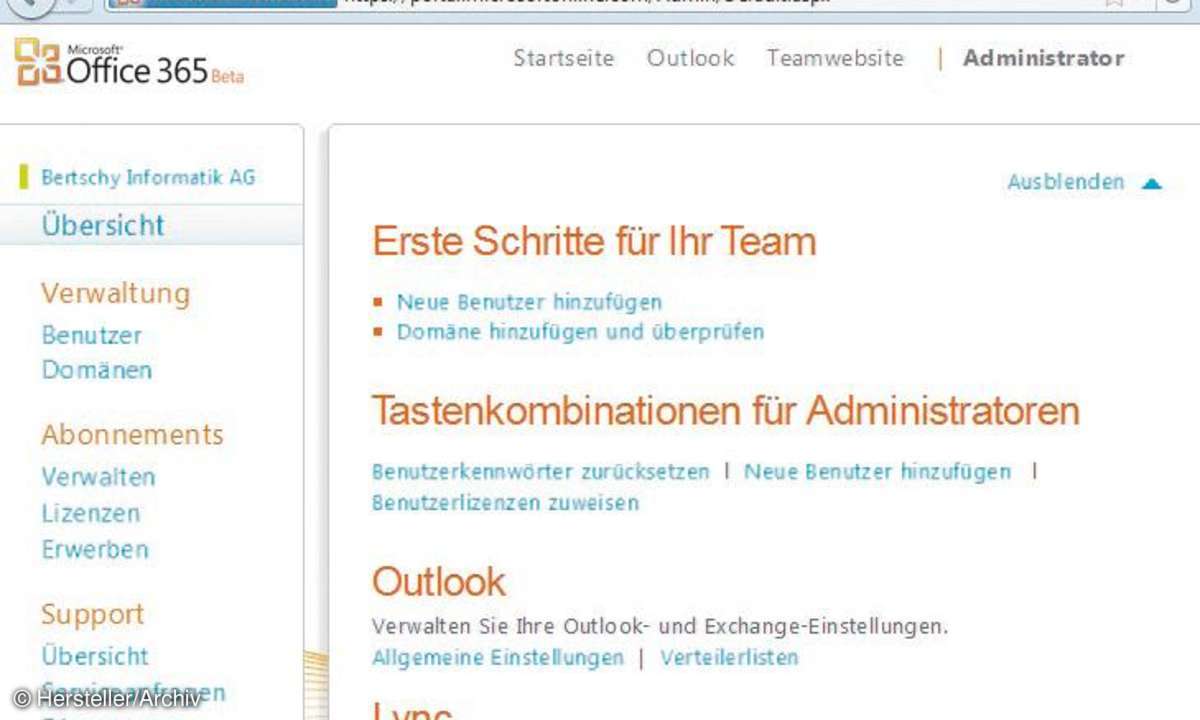The image size is (1200, 720).
Task: Click the Support sidebar heading
Action: 92,614
